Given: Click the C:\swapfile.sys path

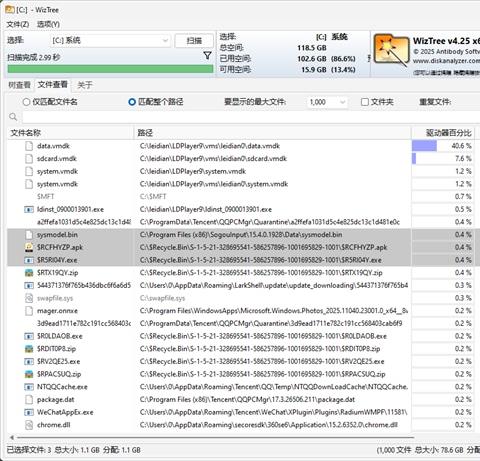Looking at the screenshot, I should pyautogui.click(x=162, y=298).
